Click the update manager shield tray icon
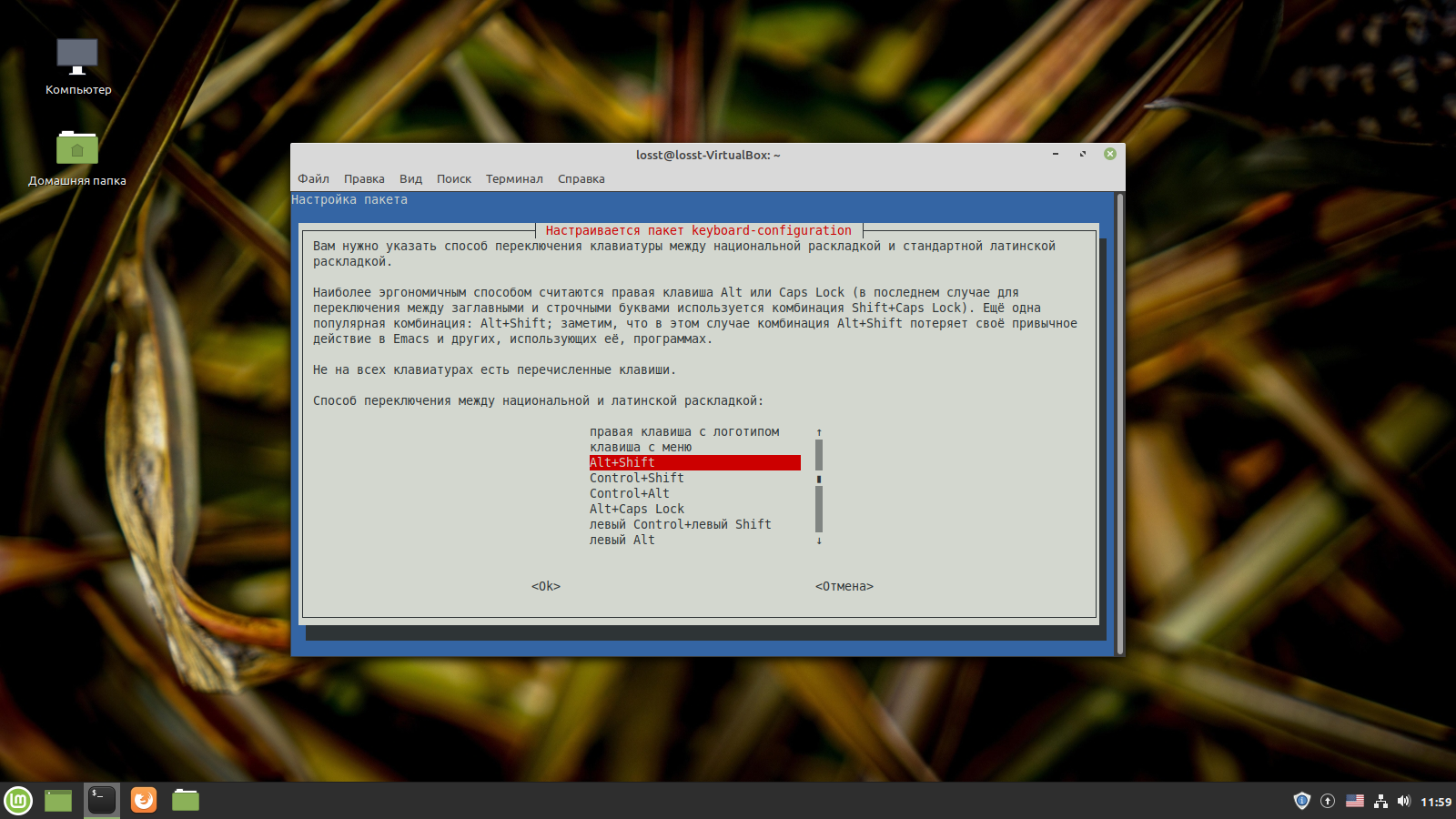The image size is (1456, 819). (x=1301, y=801)
